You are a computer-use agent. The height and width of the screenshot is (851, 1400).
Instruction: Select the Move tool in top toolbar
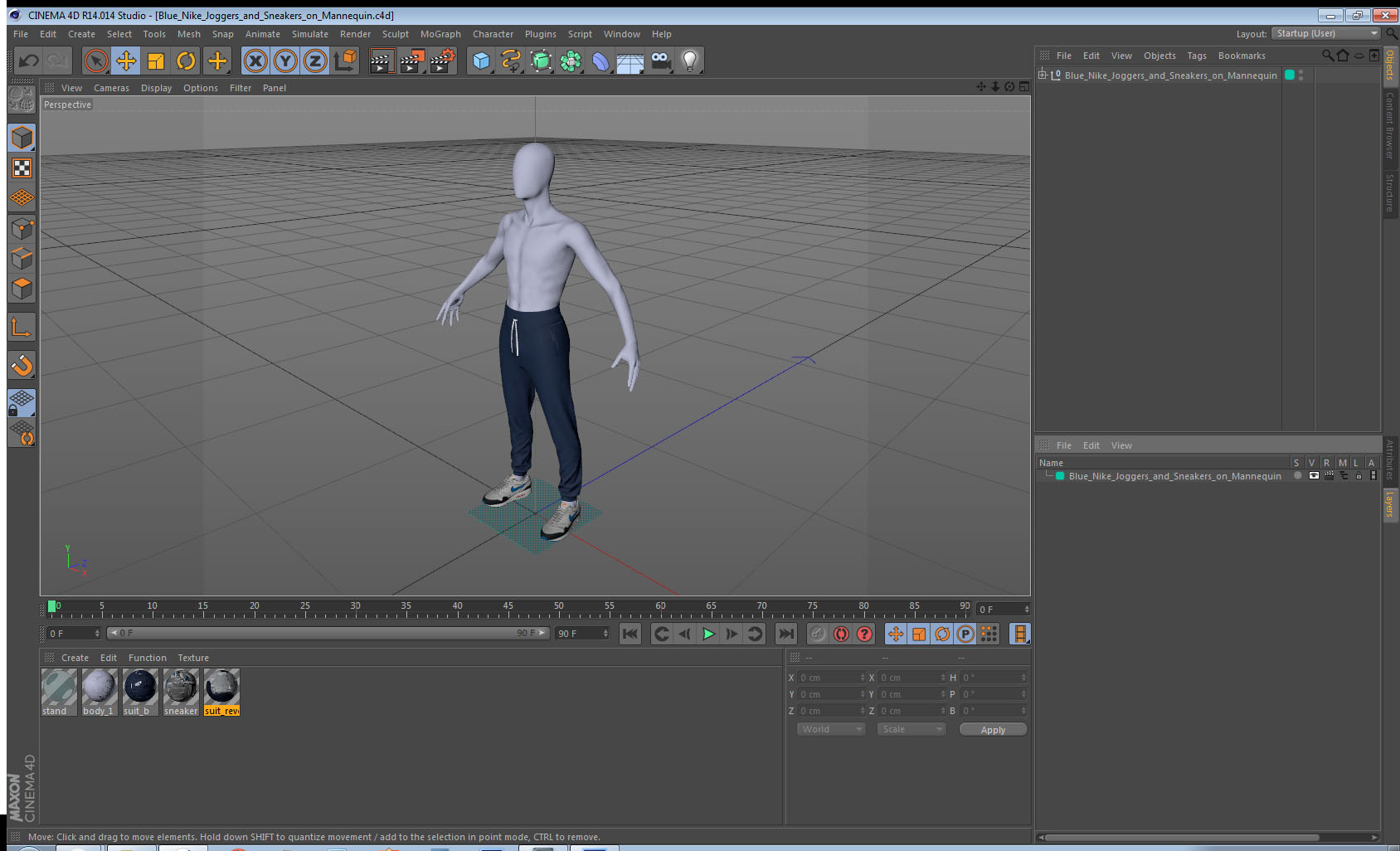point(126,61)
